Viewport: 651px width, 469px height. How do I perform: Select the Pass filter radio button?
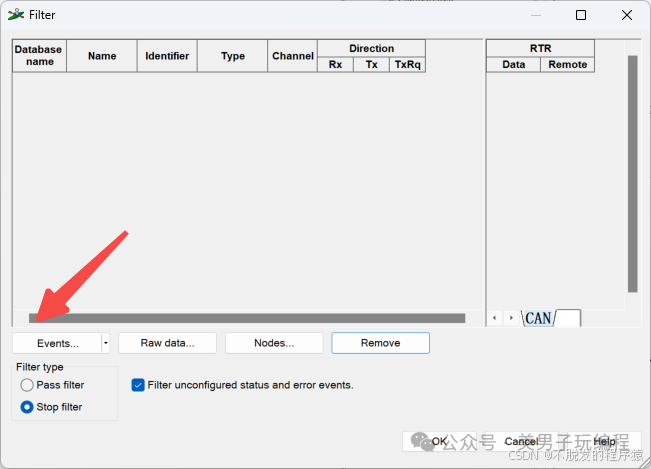click(x=27, y=385)
